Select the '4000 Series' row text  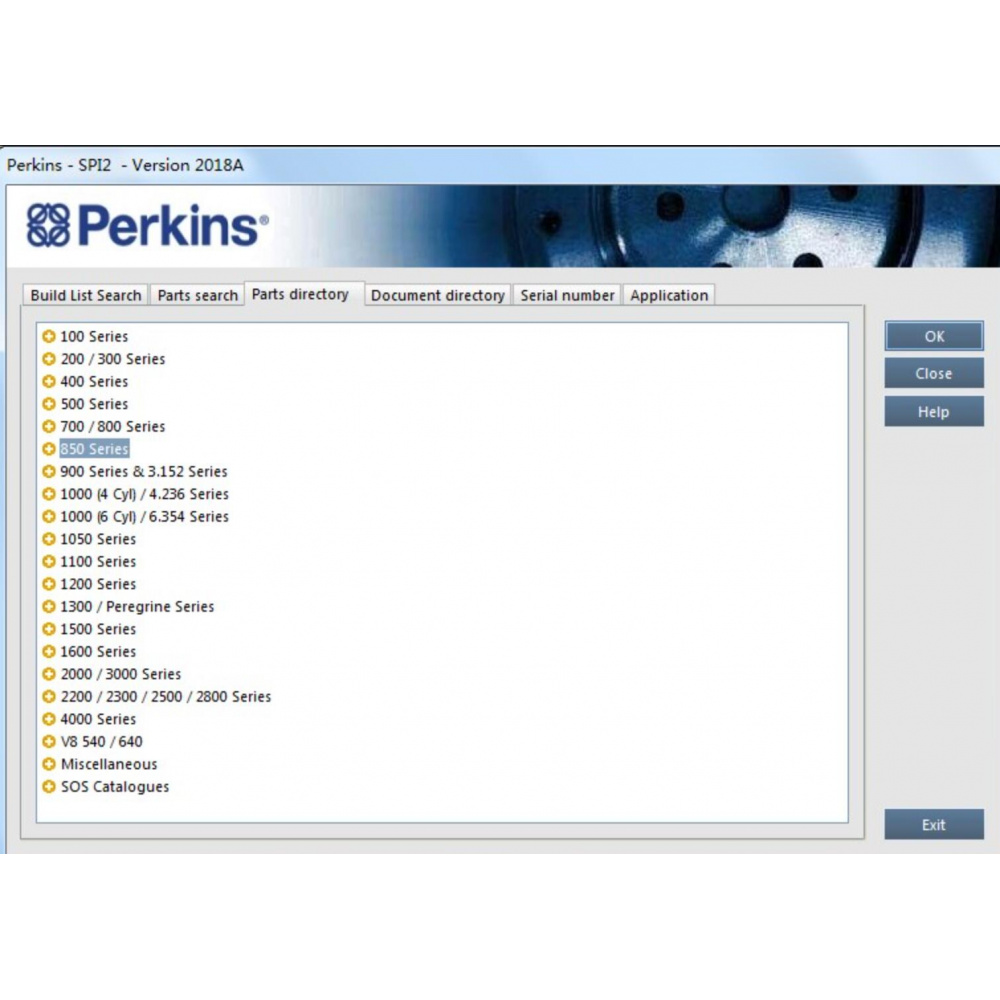[x=98, y=719]
